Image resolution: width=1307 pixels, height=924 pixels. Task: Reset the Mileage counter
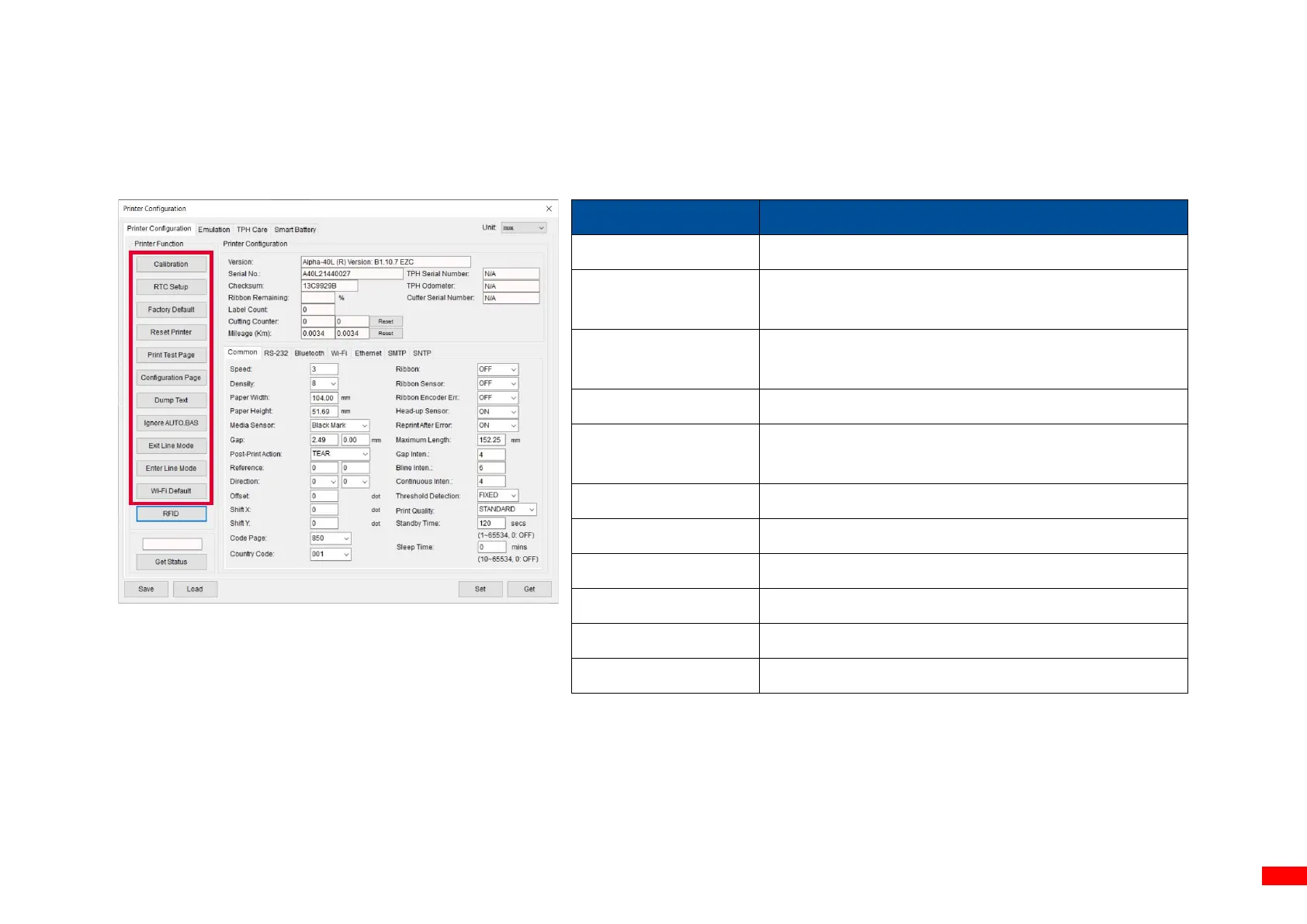386,334
